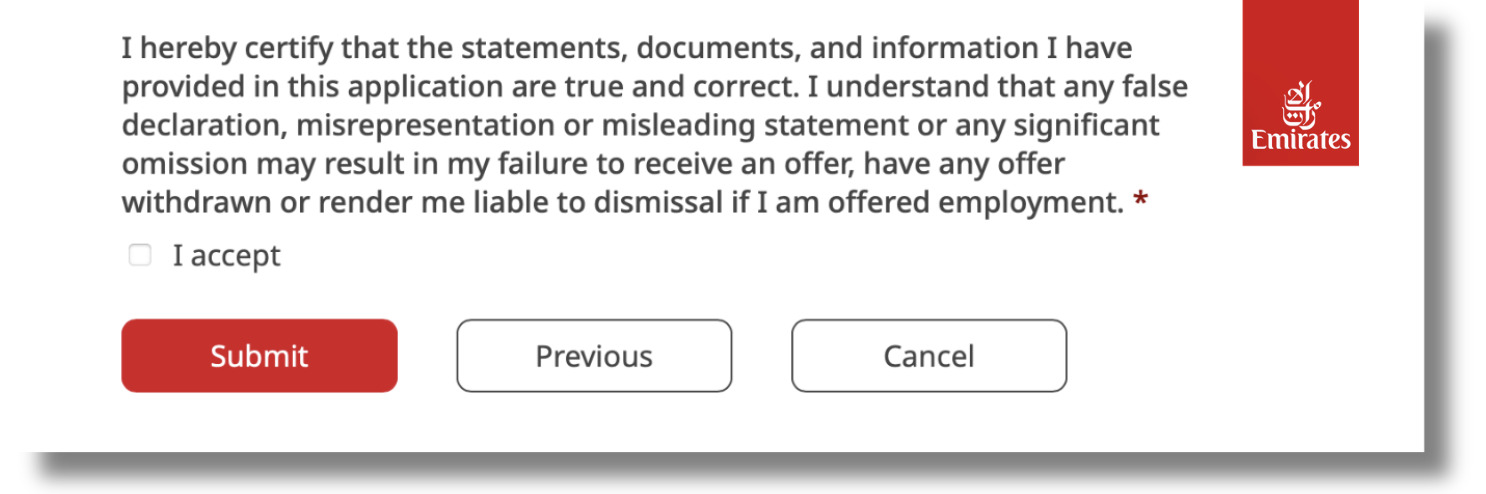Tick the 'I accept' checkbox

(x=139, y=256)
